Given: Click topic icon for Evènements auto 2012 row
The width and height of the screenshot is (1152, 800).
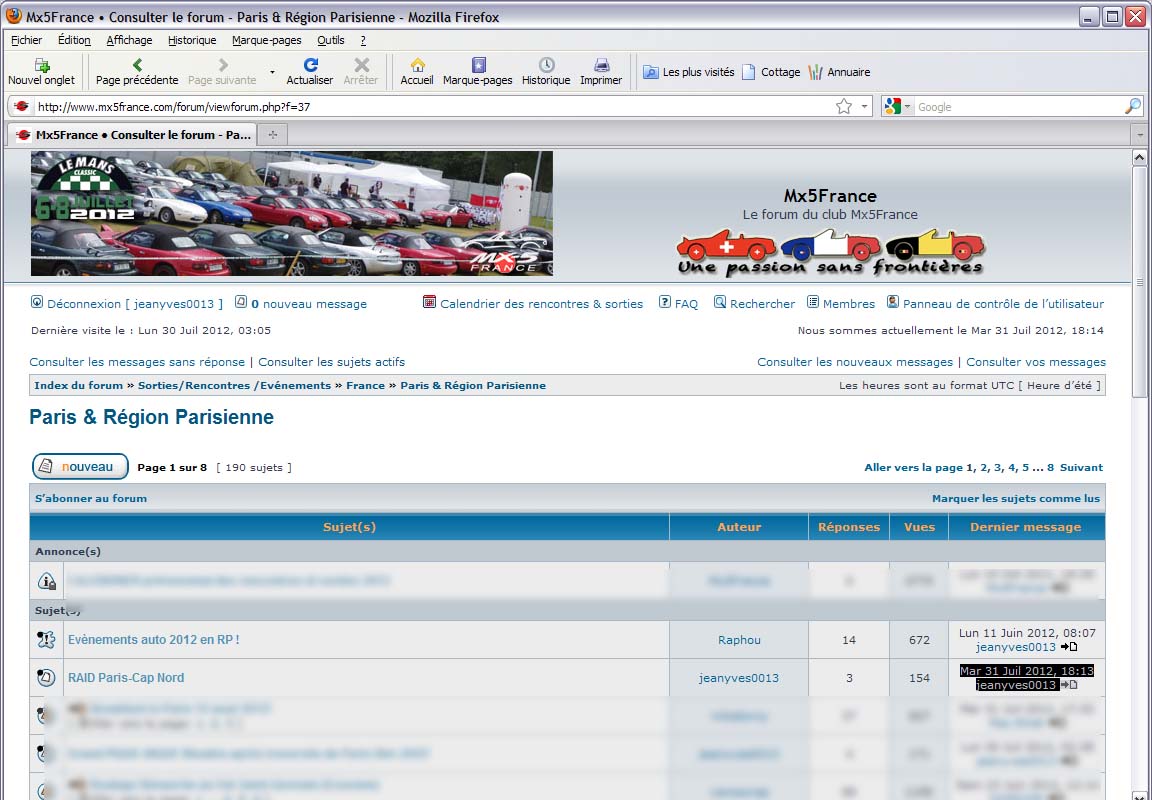Looking at the screenshot, I should point(46,640).
